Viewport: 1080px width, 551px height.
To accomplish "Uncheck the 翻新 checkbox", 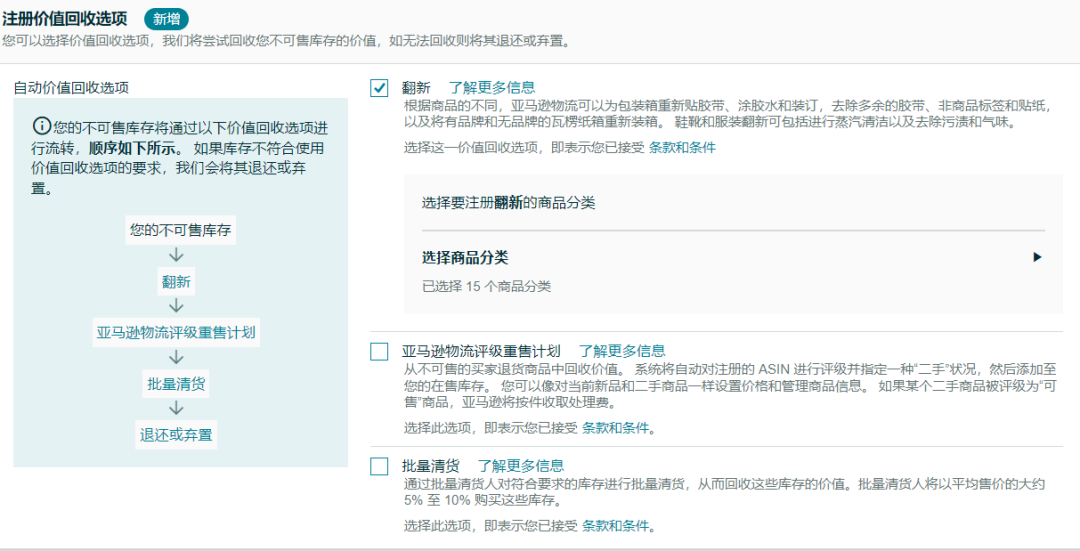I will [x=379, y=88].
